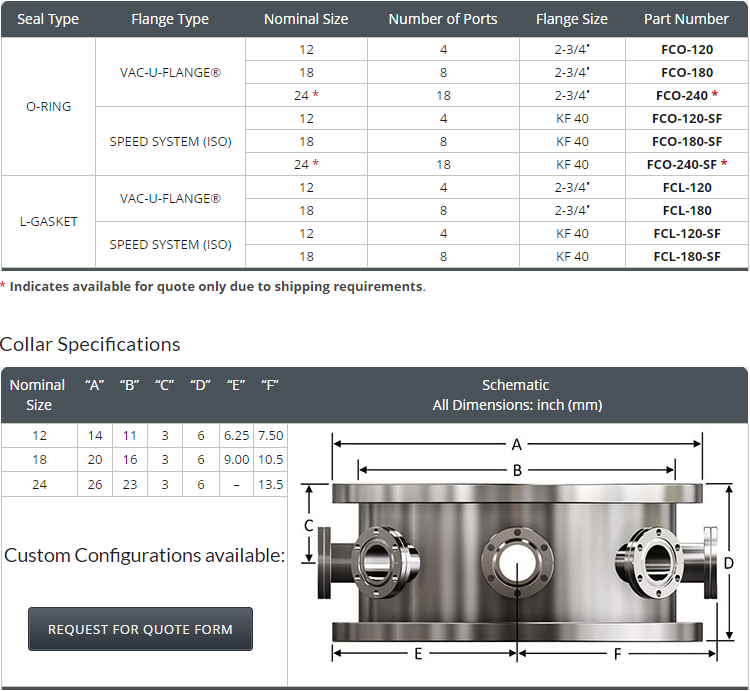This screenshot has width=750, height=691.
Task: Click the Custom Configurations available text
Action: (144, 555)
